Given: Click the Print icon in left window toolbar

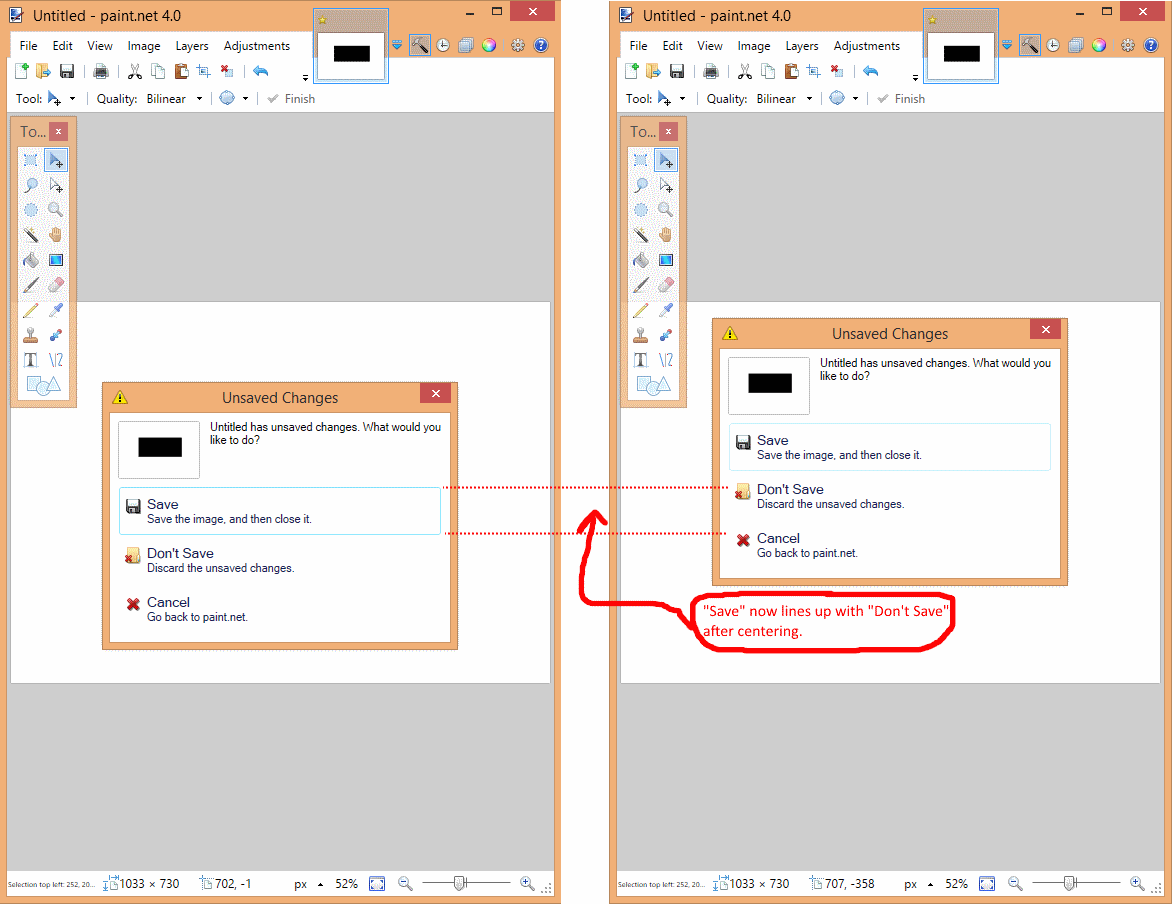Looking at the screenshot, I should pyautogui.click(x=101, y=71).
